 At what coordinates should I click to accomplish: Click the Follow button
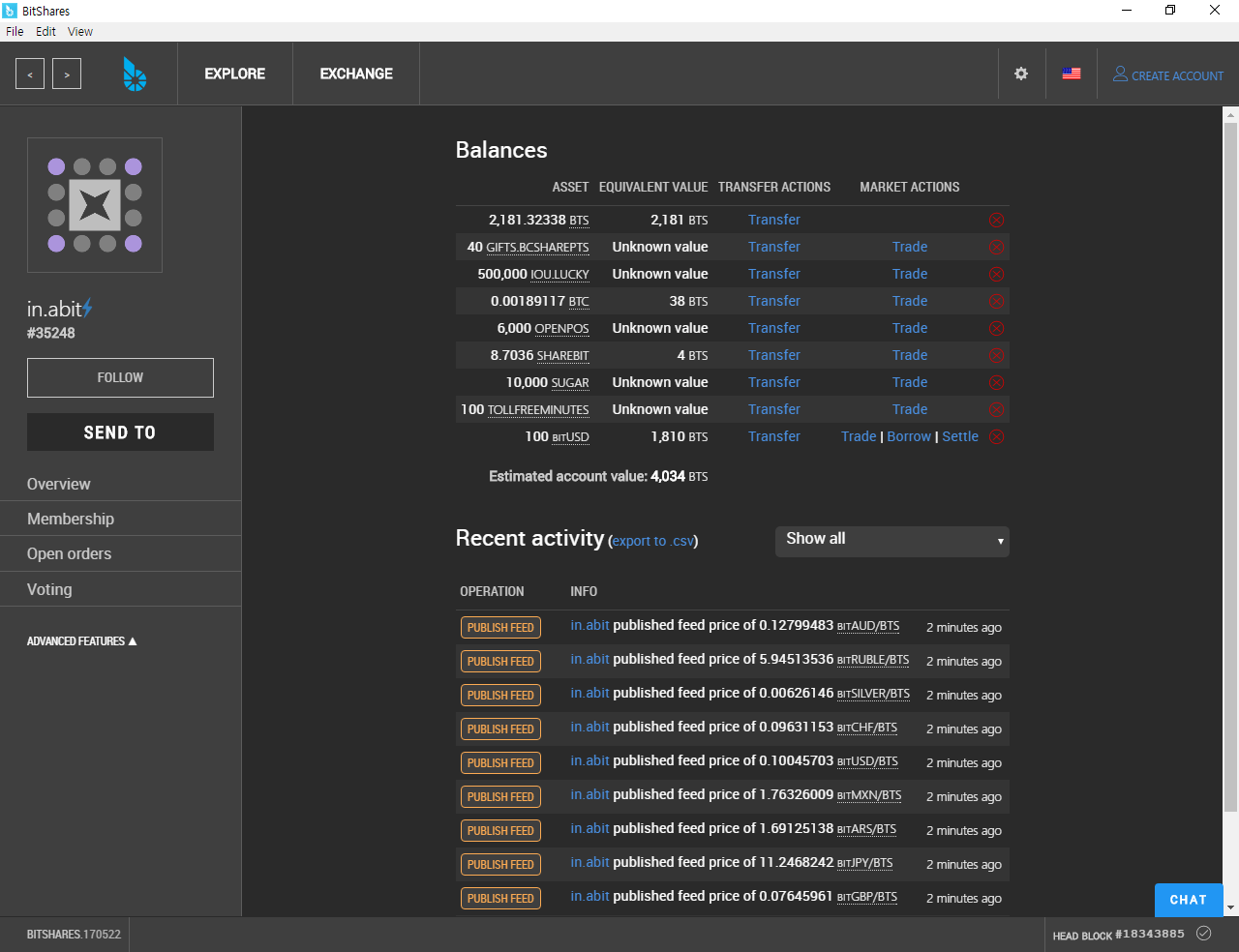[120, 377]
